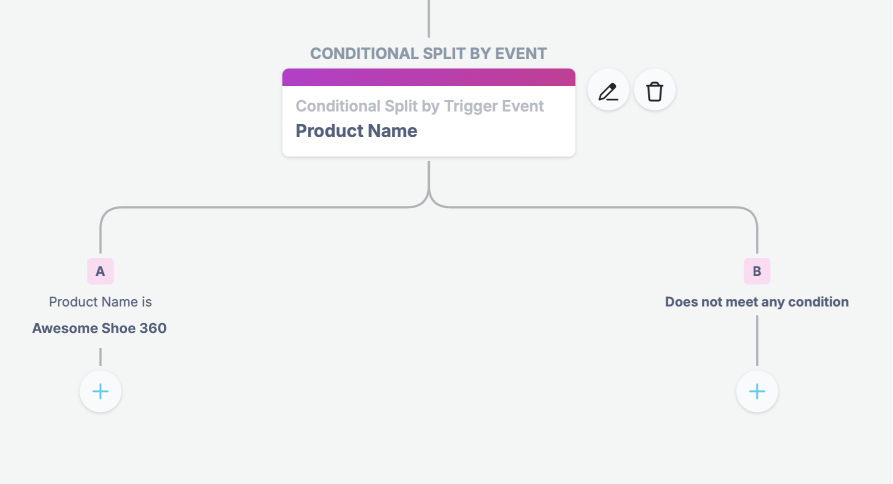Image resolution: width=893 pixels, height=484 pixels.
Task: Click connector line below Awesome Shoe 360
Action: click(100, 356)
